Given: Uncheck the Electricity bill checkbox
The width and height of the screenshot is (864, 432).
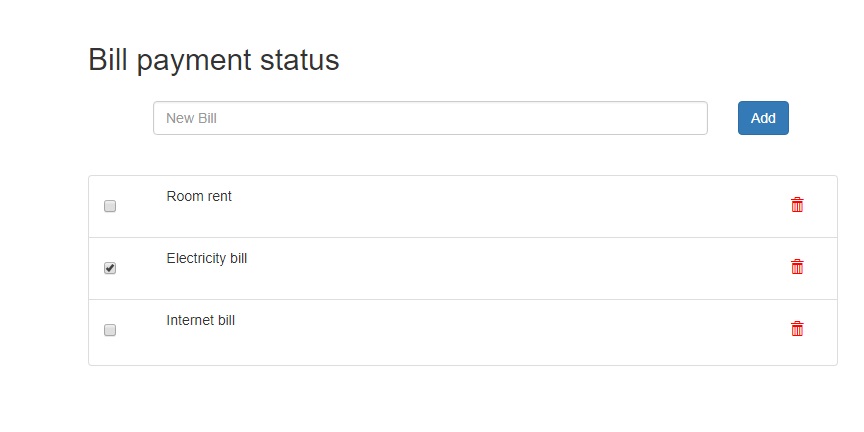Looking at the screenshot, I should 110,268.
